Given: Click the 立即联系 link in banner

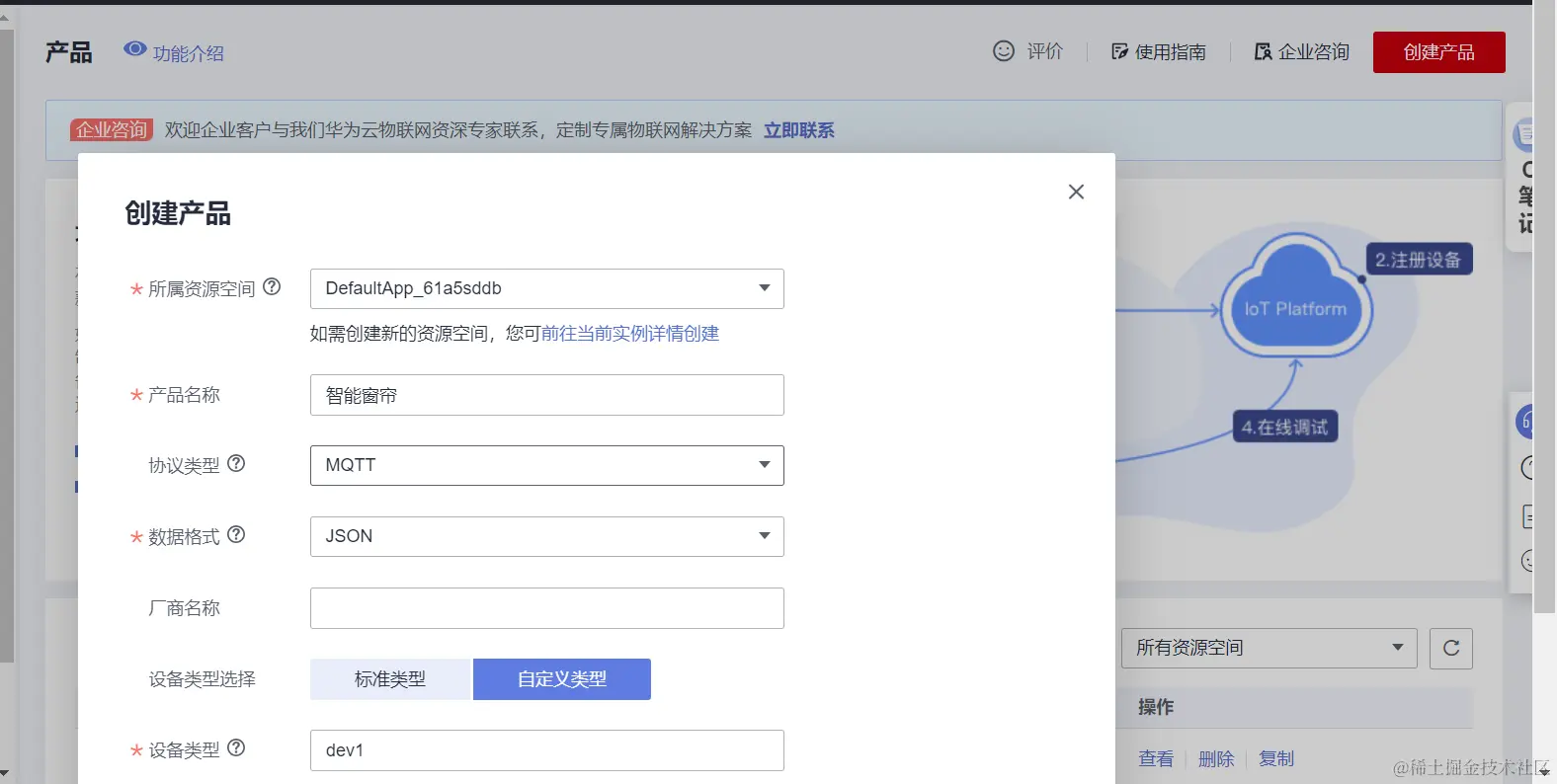Looking at the screenshot, I should (x=798, y=130).
